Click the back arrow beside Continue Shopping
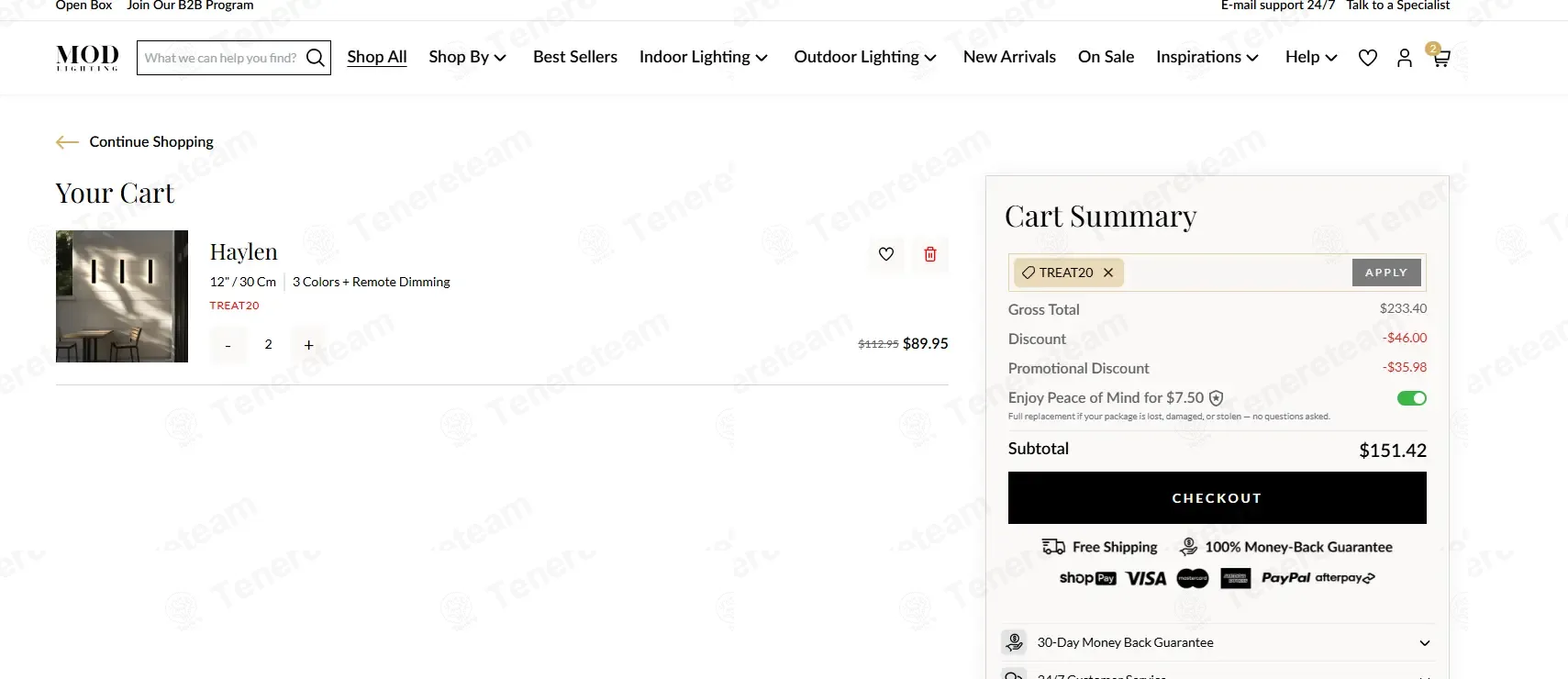The height and width of the screenshot is (679, 1568). click(x=67, y=142)
